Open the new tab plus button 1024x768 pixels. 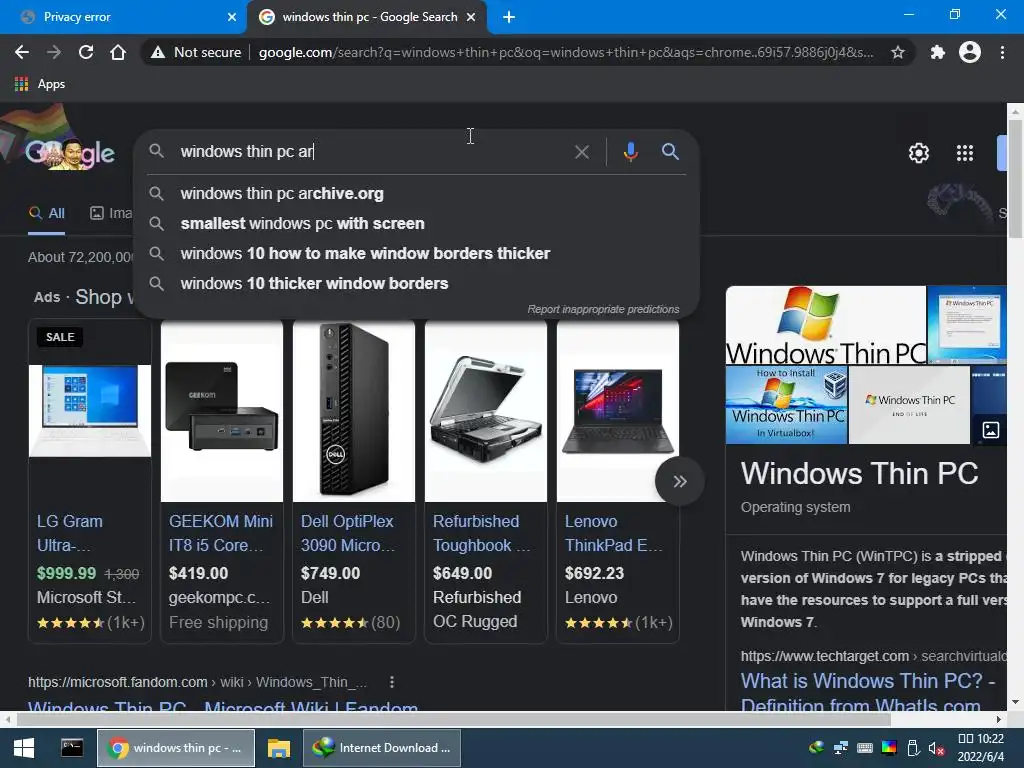coord(509,17)
